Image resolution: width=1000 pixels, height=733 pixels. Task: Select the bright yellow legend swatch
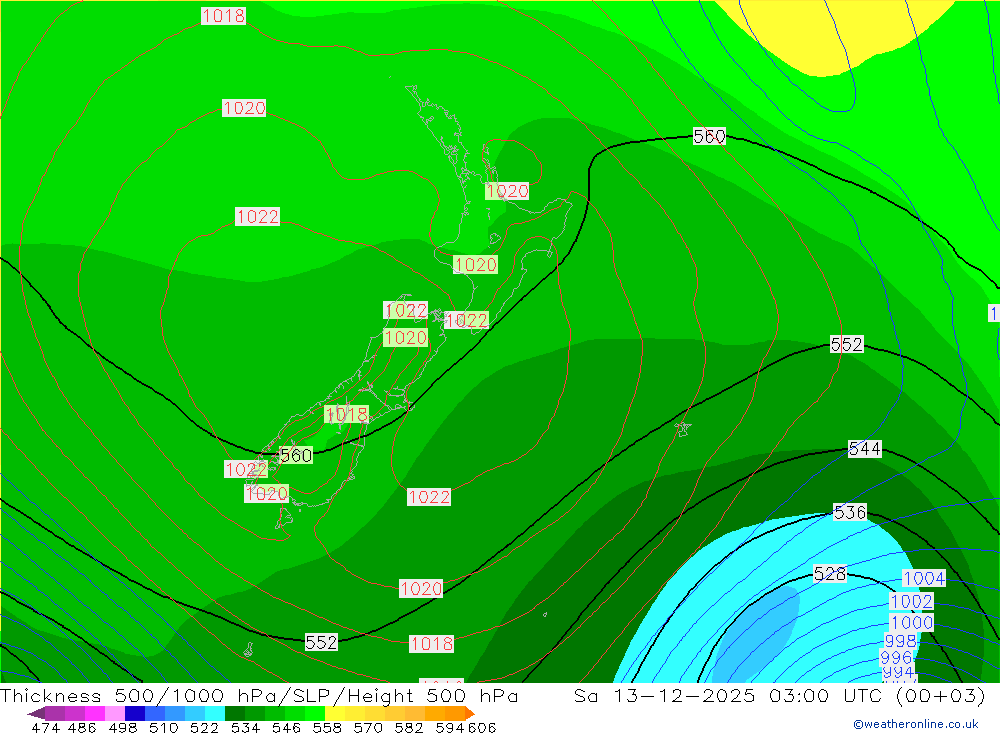coord(335,713)
